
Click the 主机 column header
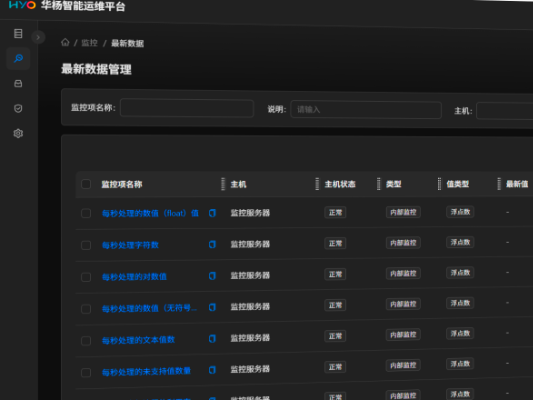(238, 184)
